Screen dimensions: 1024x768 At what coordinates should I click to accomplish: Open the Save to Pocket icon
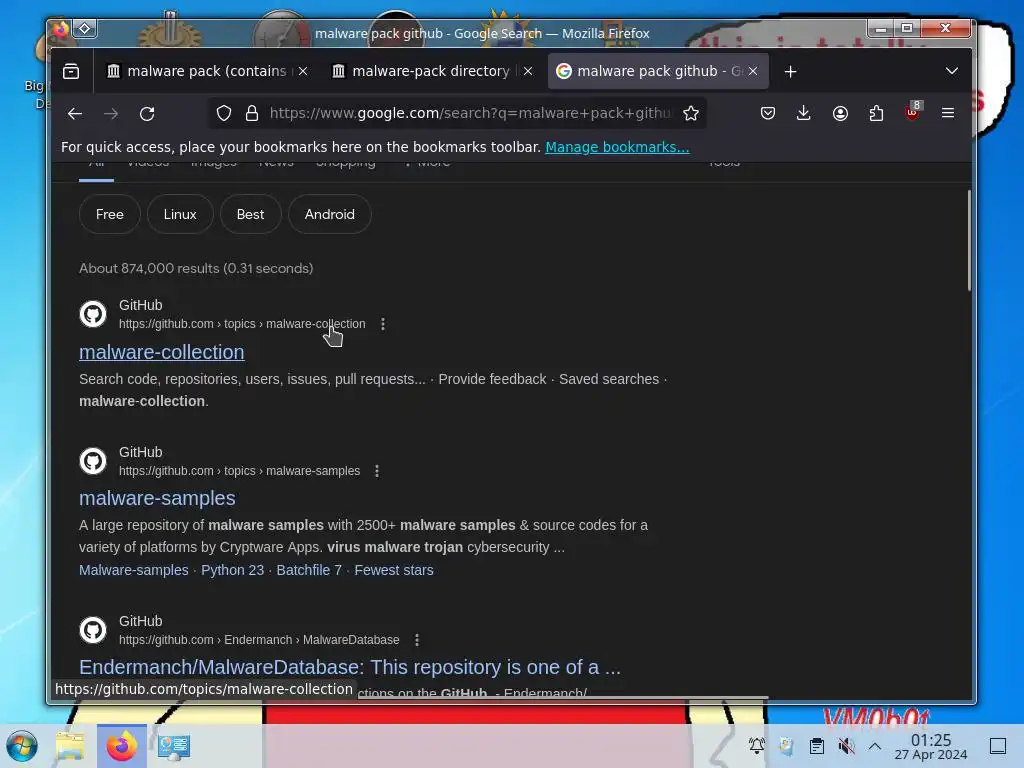[768, 114]
